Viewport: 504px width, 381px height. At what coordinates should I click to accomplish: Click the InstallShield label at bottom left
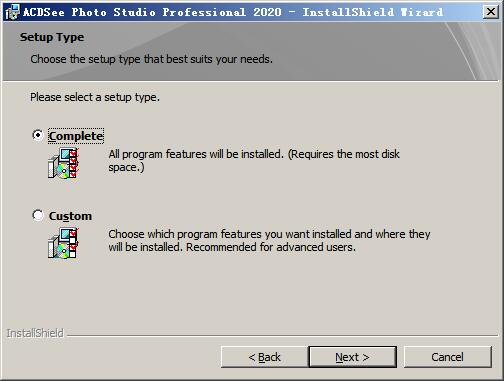click(x=35, y=333)
